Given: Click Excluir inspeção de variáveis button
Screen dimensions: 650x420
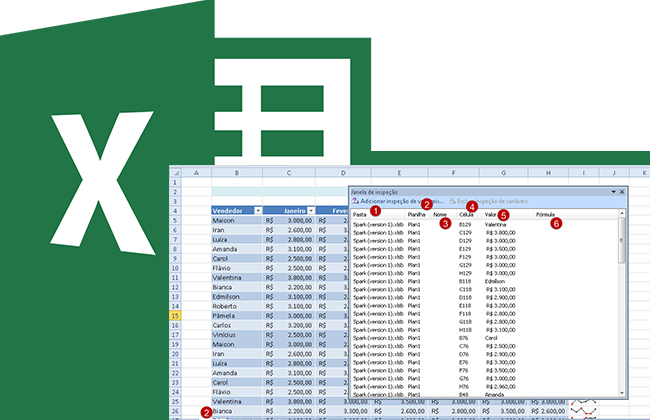Looking at the screenshot, I should click(x=489, y=201).
